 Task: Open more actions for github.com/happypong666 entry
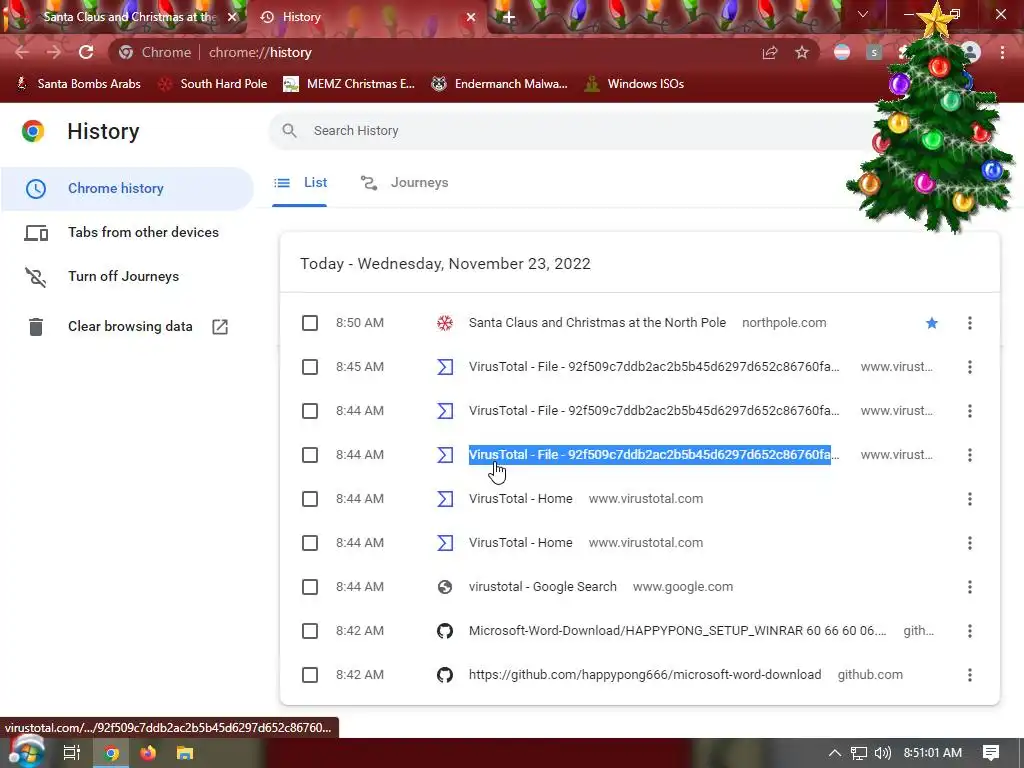(970, 675)
